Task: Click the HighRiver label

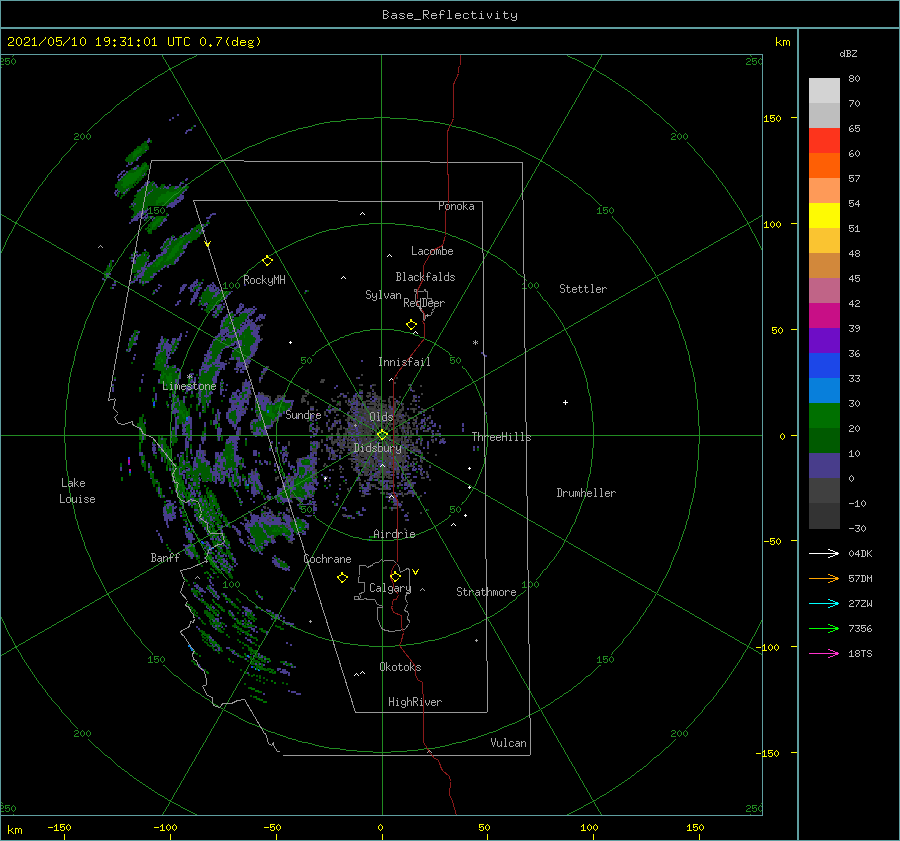Action: coord(415,702)
